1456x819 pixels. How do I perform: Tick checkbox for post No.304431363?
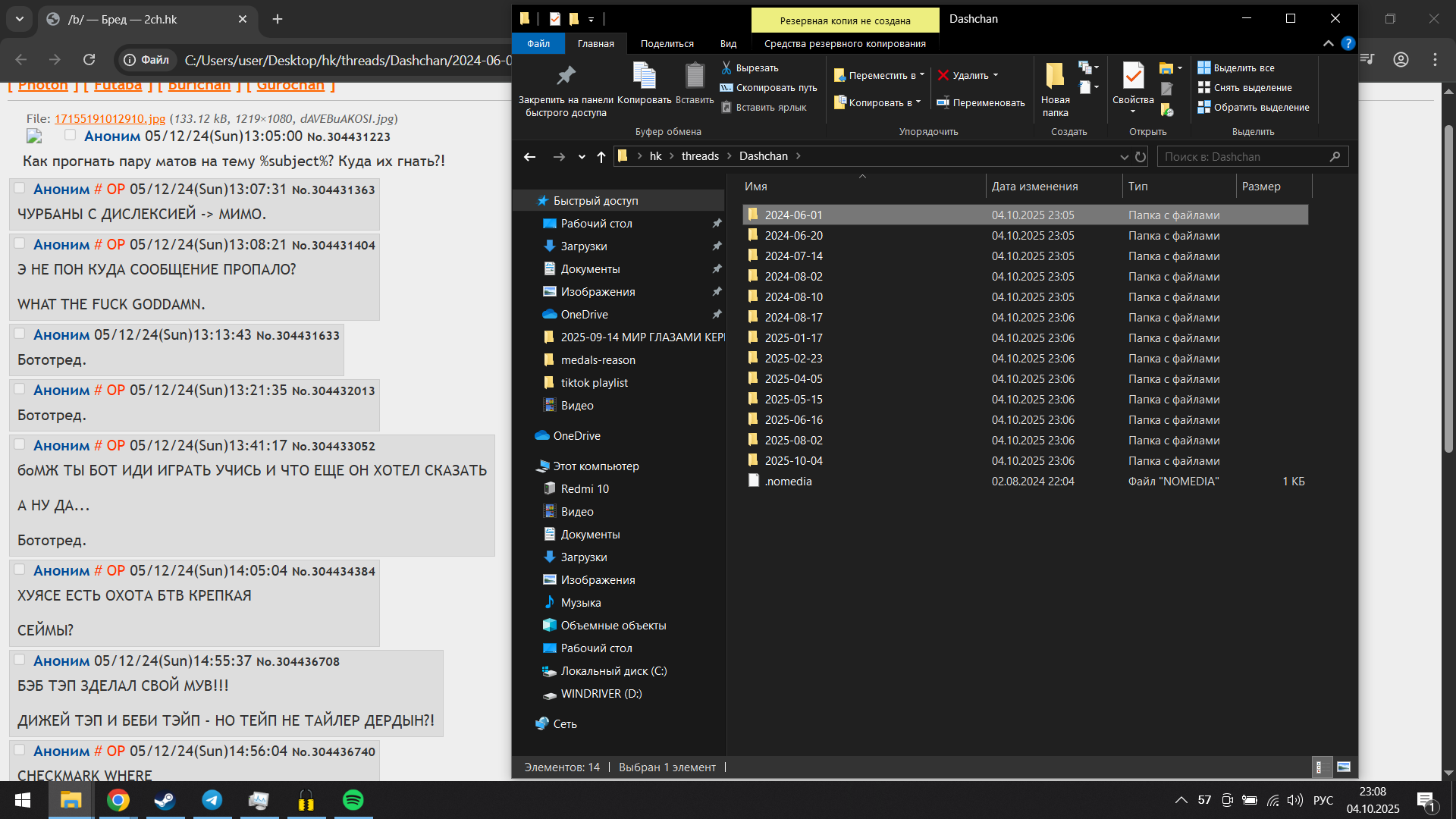(x=20, y=188)
